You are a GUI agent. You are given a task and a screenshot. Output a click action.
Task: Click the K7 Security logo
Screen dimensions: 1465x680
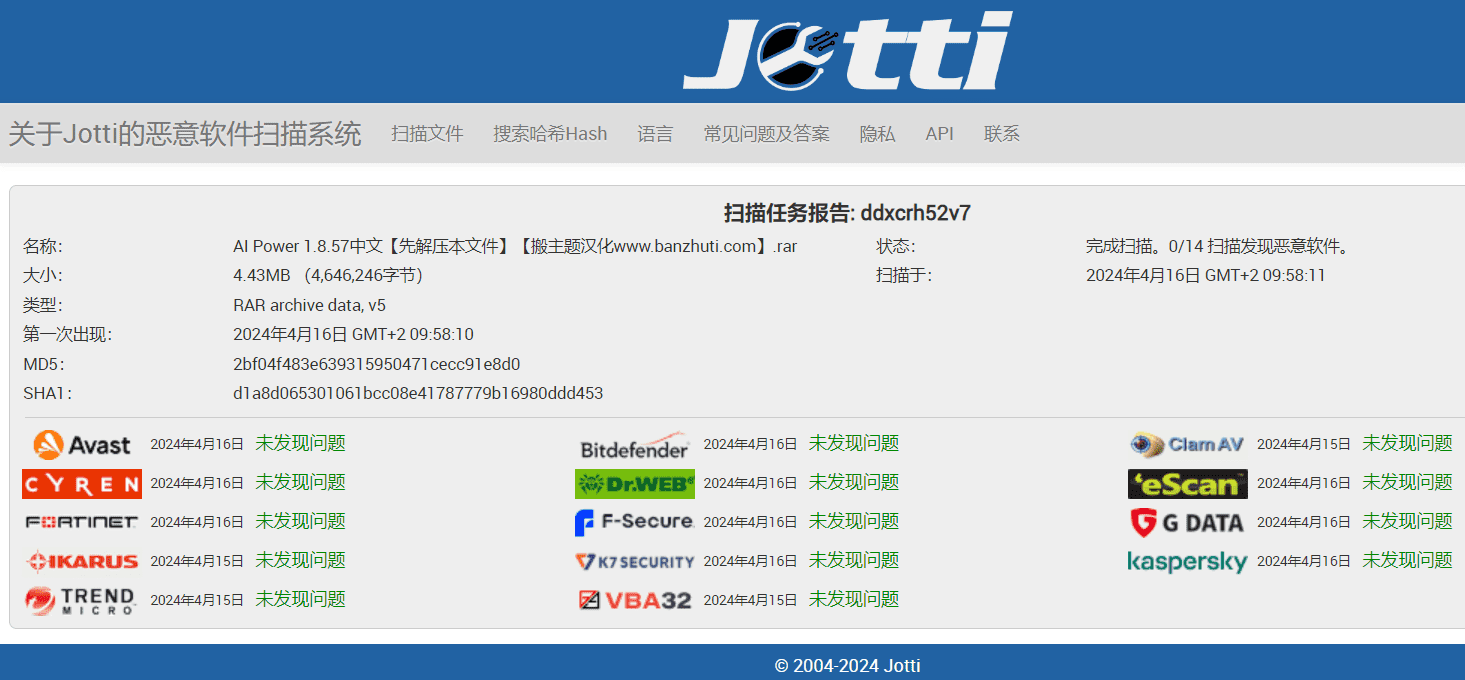point(635,561)
